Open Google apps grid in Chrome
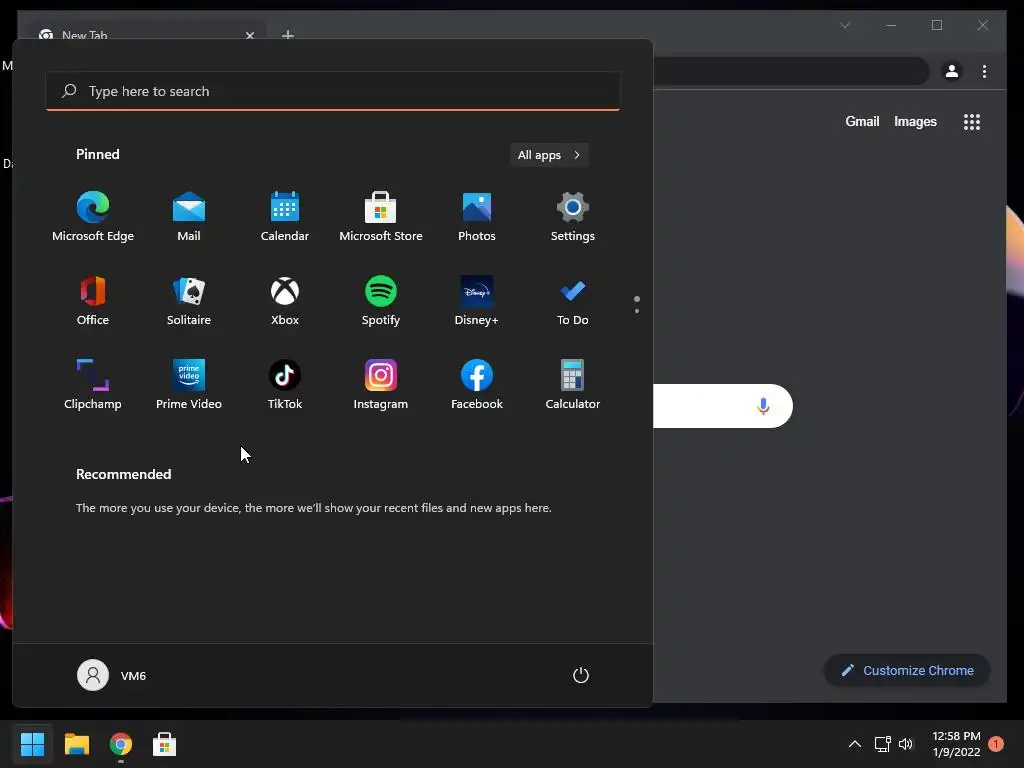This screenshot has height=768, width=1024. [x=972, y=121]
